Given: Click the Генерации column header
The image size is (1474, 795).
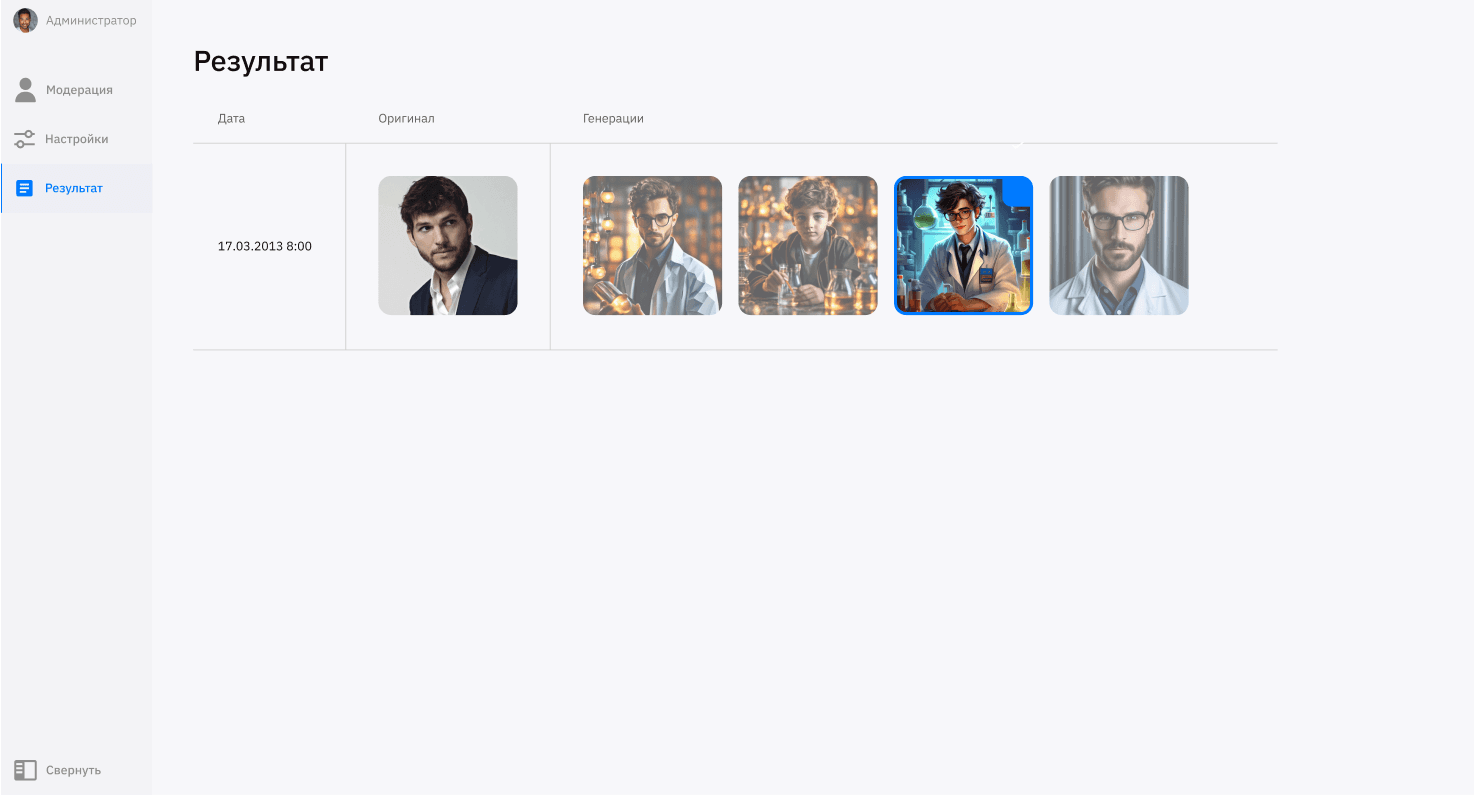Looking at the screenshot, I should click(613, 118).
